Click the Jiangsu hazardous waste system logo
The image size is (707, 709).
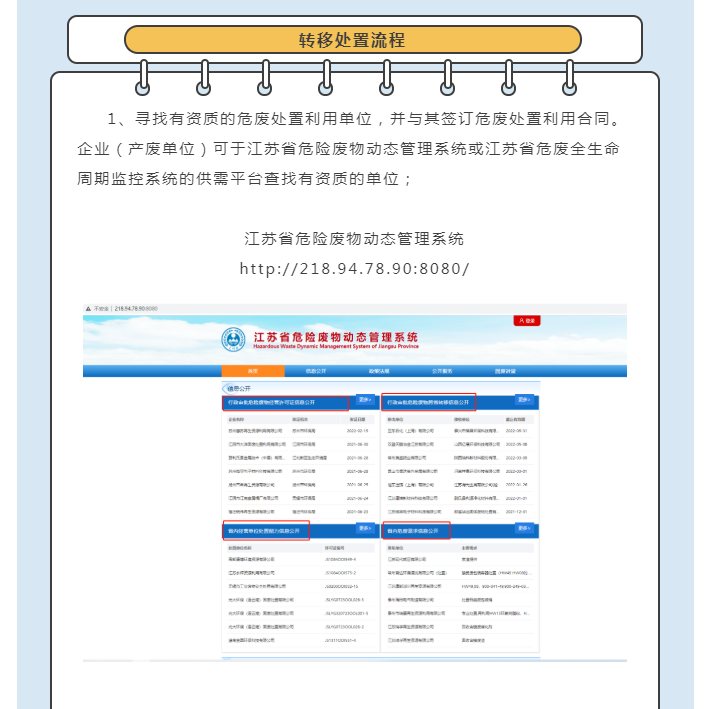(x=233, y=340)
